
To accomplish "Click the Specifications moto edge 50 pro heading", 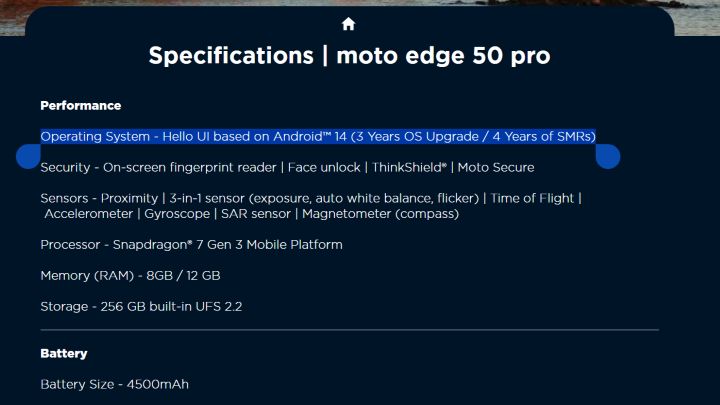I will (349, 56).
